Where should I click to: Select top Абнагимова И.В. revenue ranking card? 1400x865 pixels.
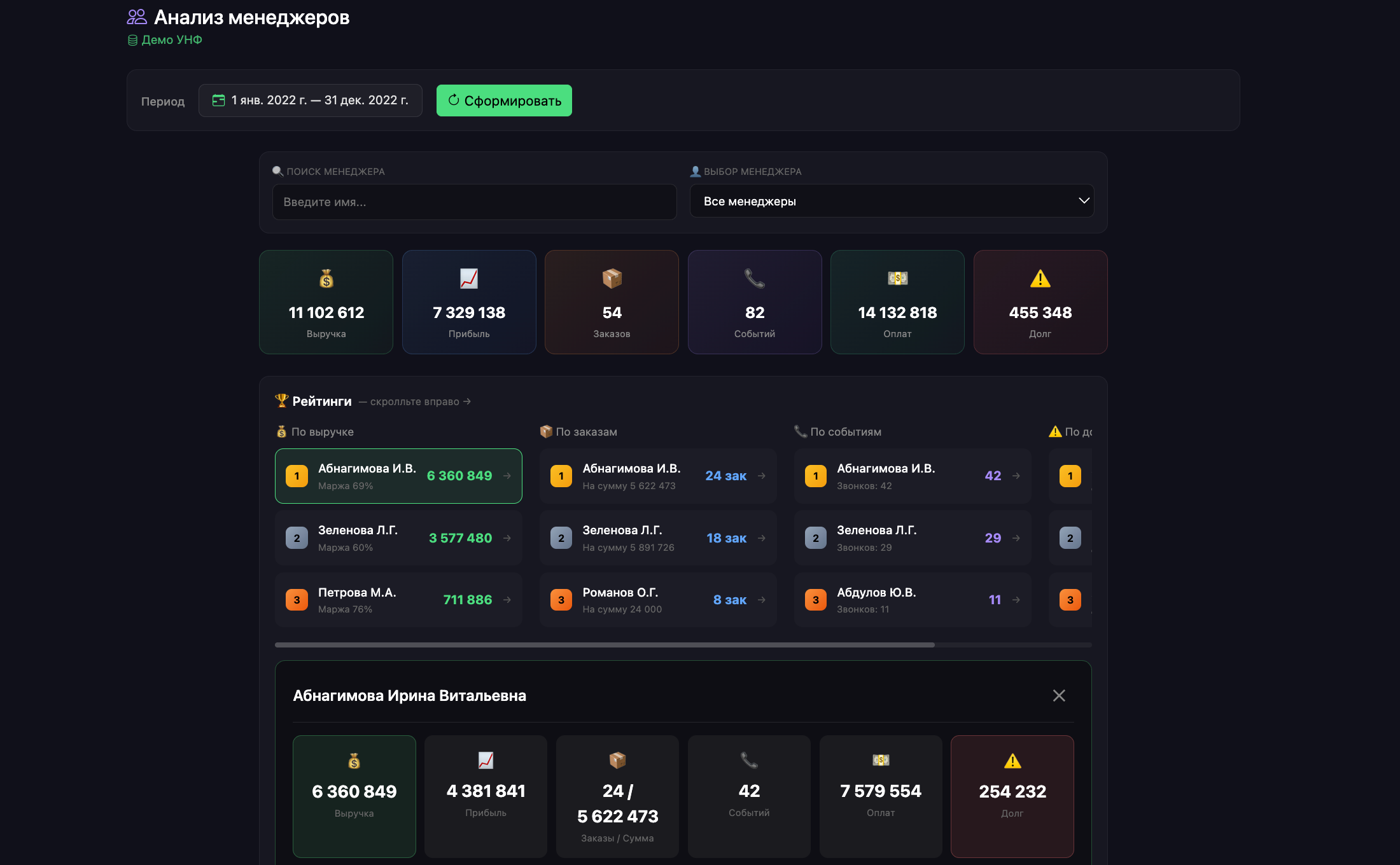[x=398, y=476]
